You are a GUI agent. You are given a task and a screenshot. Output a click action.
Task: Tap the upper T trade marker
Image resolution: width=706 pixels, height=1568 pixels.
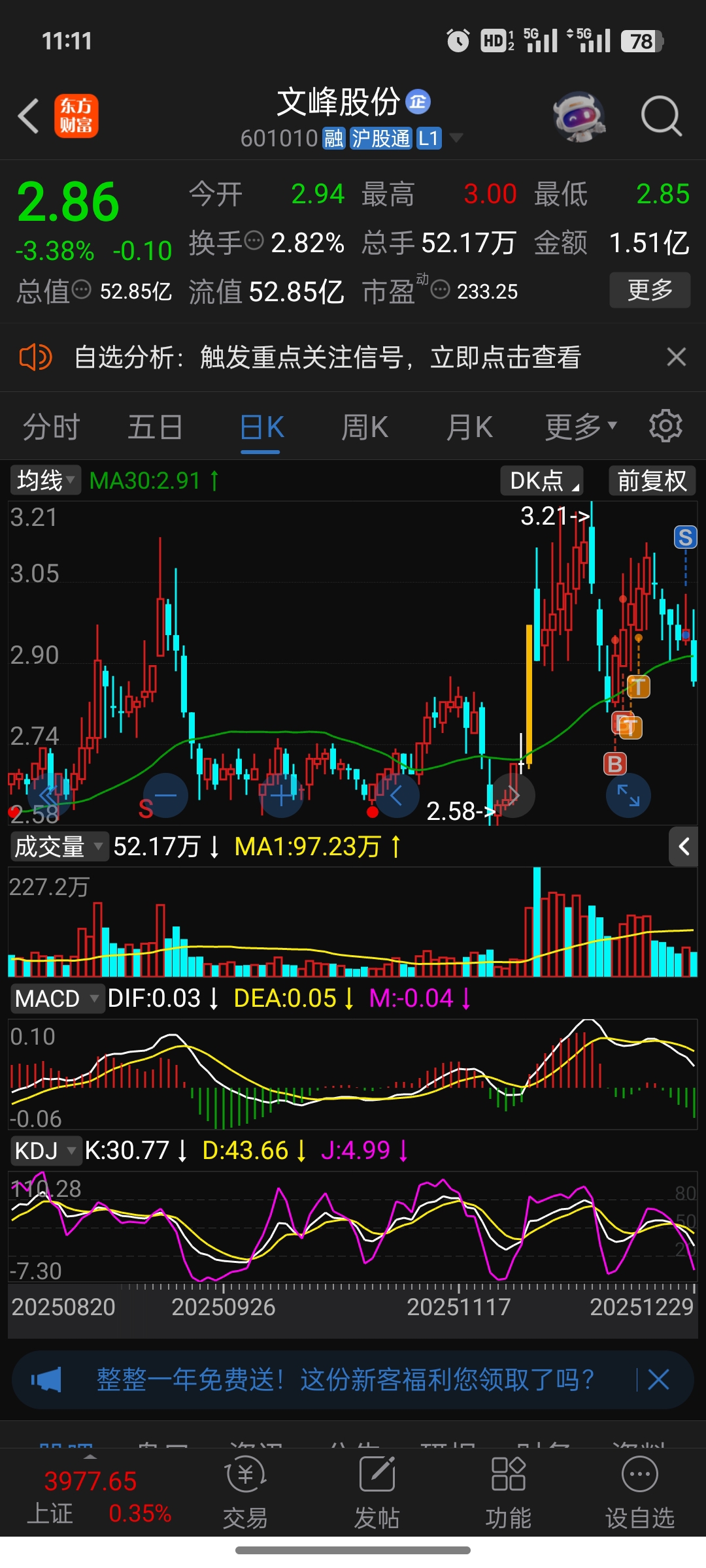point(638,687)
